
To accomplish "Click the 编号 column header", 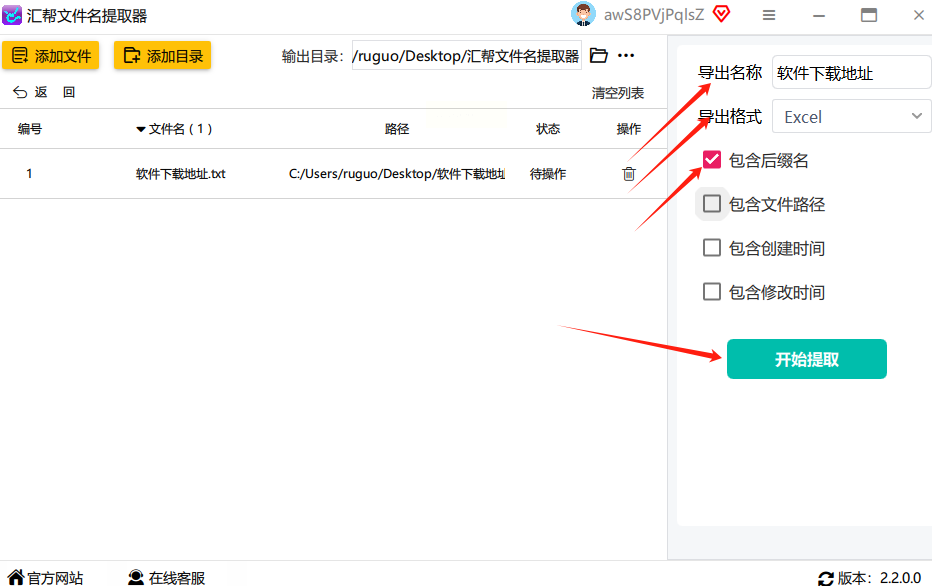I will pos(30,129).
